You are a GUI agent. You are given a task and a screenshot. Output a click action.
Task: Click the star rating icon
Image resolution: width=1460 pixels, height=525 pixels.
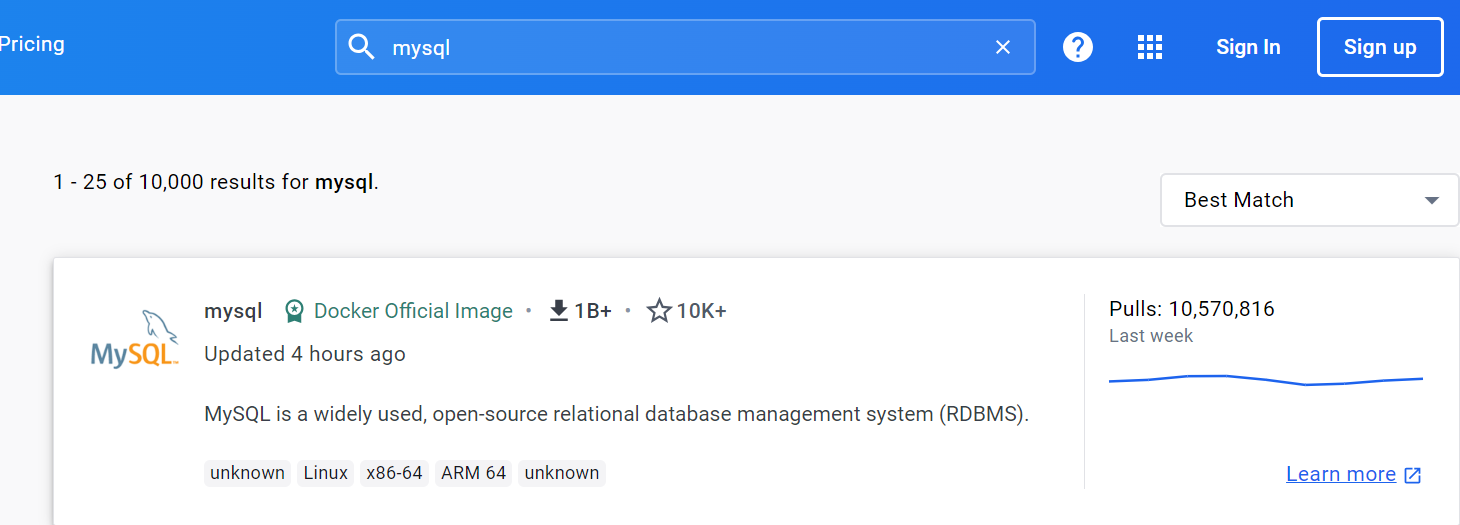pyautogui.click(x=658, y=311)
